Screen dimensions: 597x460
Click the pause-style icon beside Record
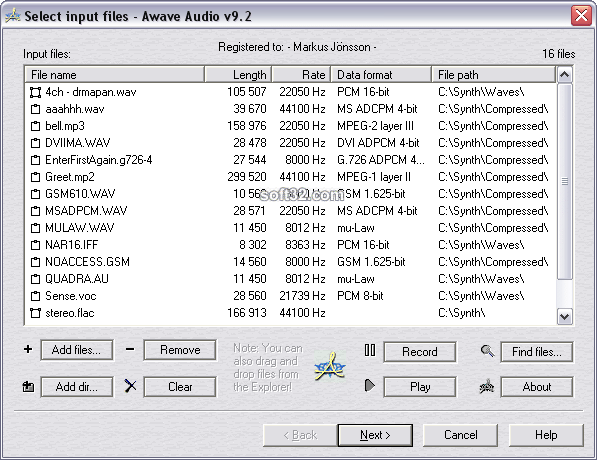370,350
